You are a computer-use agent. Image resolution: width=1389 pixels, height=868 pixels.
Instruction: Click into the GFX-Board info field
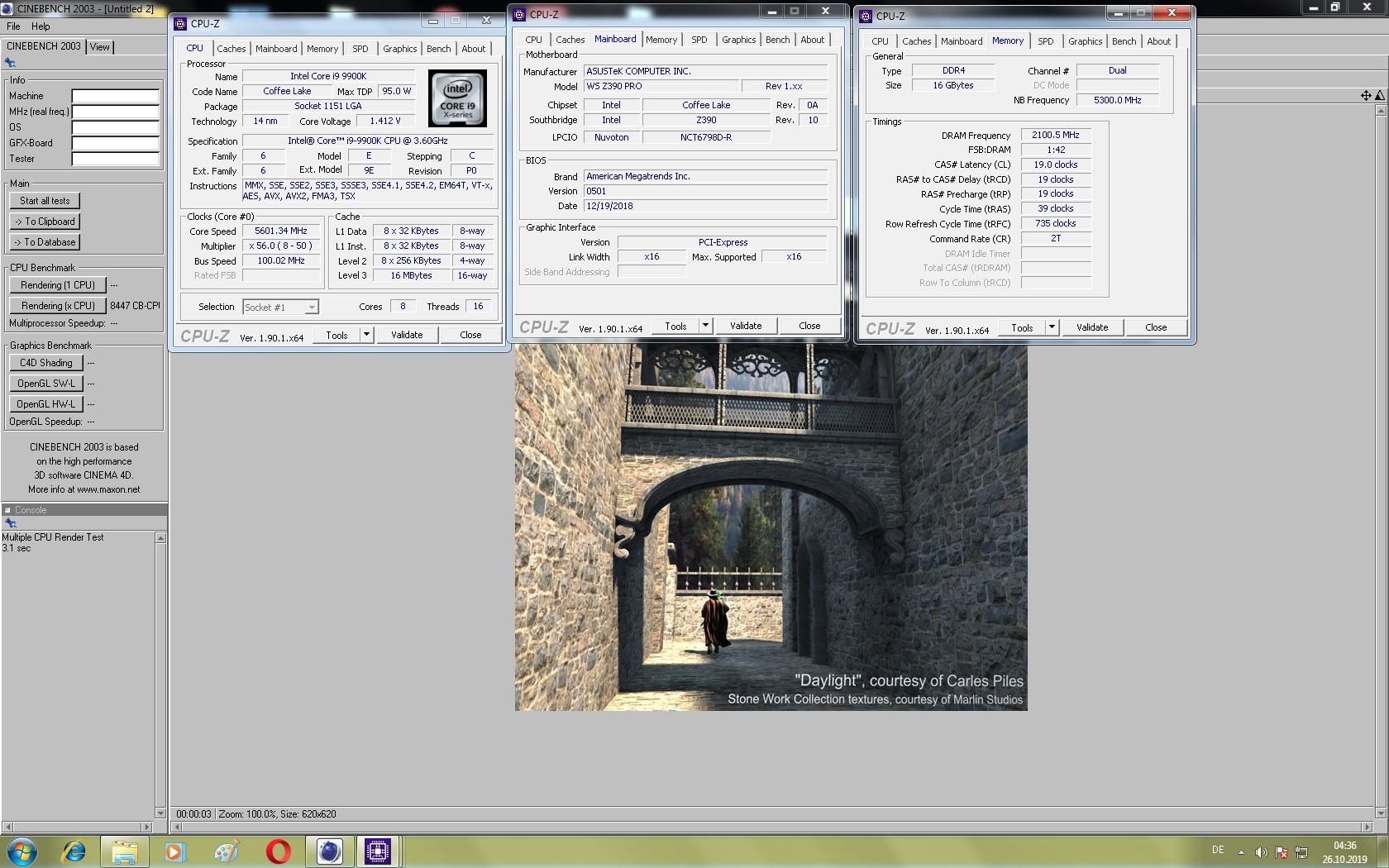(x=115, y=143)
